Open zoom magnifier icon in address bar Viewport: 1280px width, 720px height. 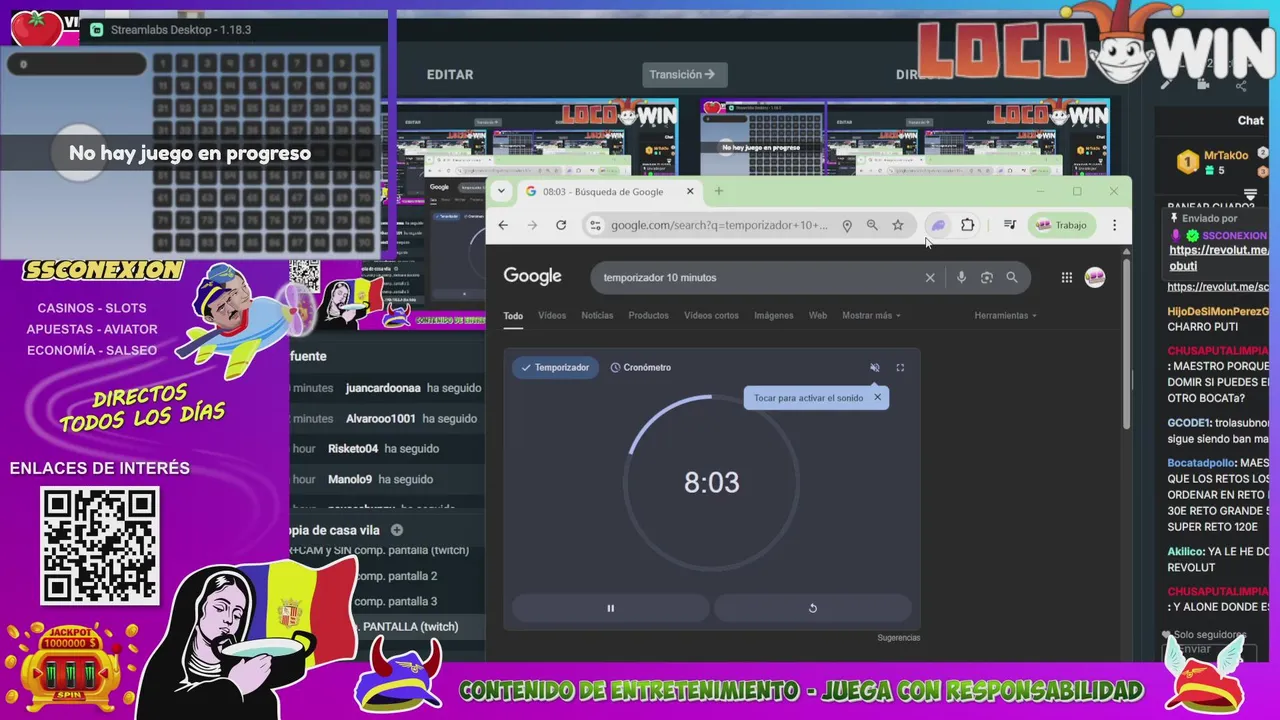point(872,225)
